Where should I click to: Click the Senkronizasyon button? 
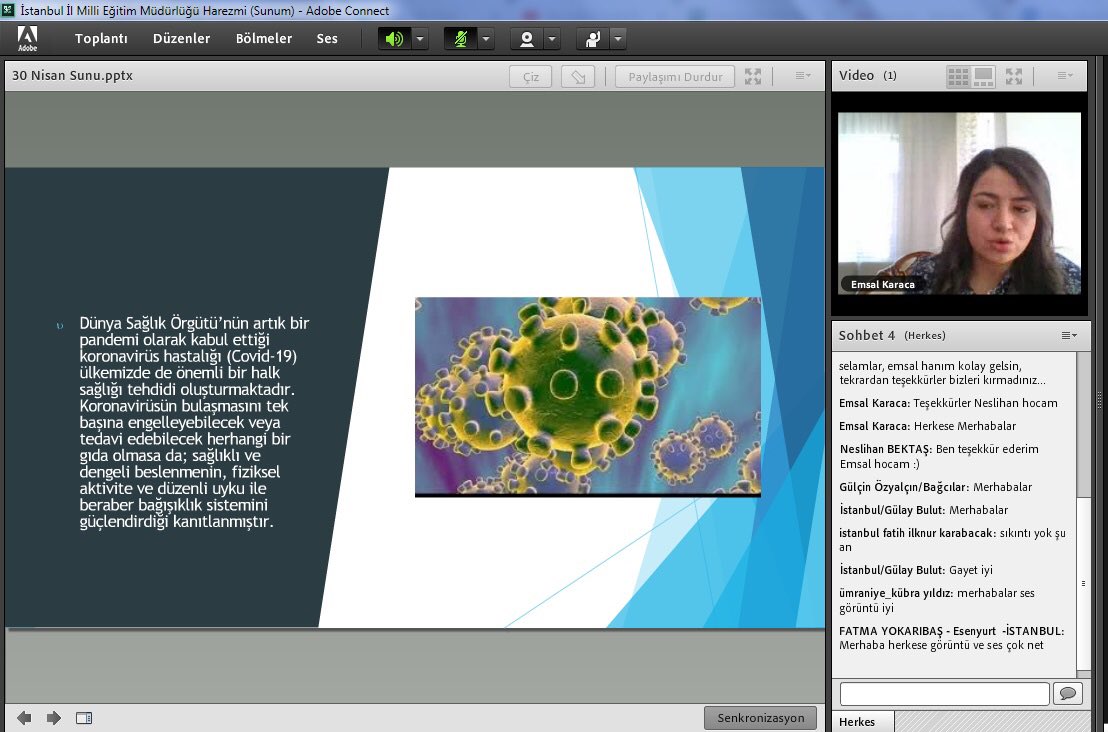click(x=760, y=718)
